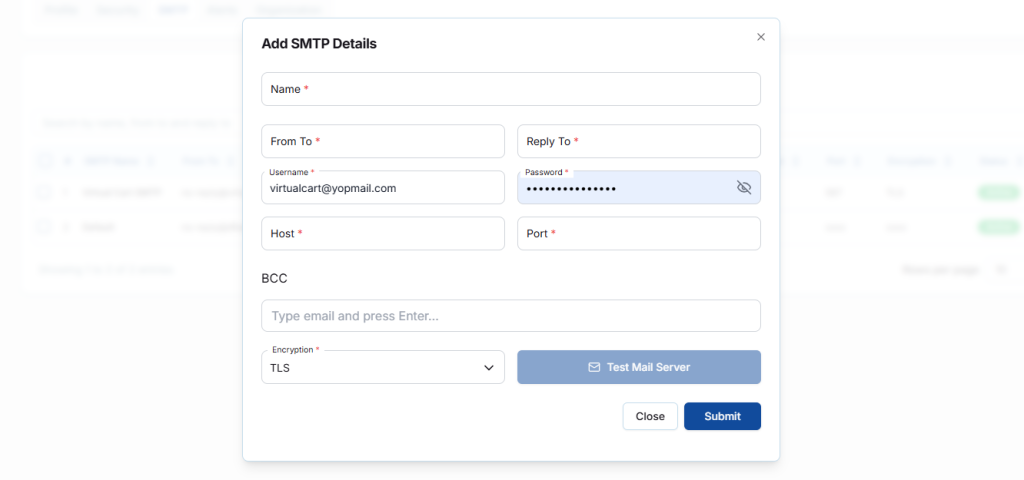This screenshot has height=480, width=1024.
Task: Submit the SMTP details form
Action: [722, 416]
